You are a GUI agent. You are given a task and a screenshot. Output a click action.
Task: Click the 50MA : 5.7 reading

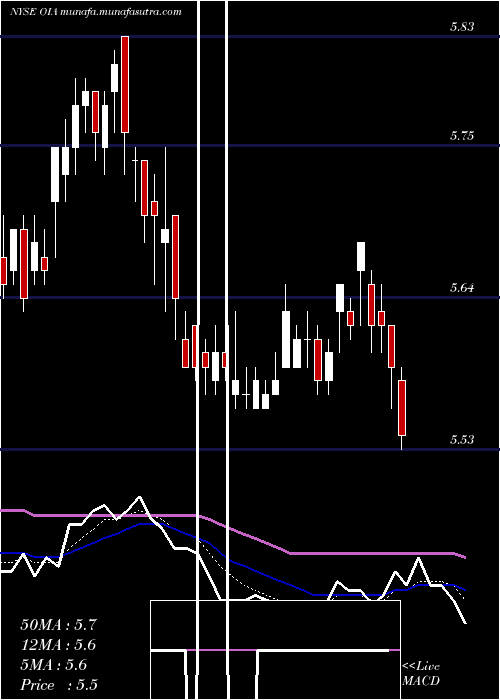pyautogui.click(x=58, y=625)
